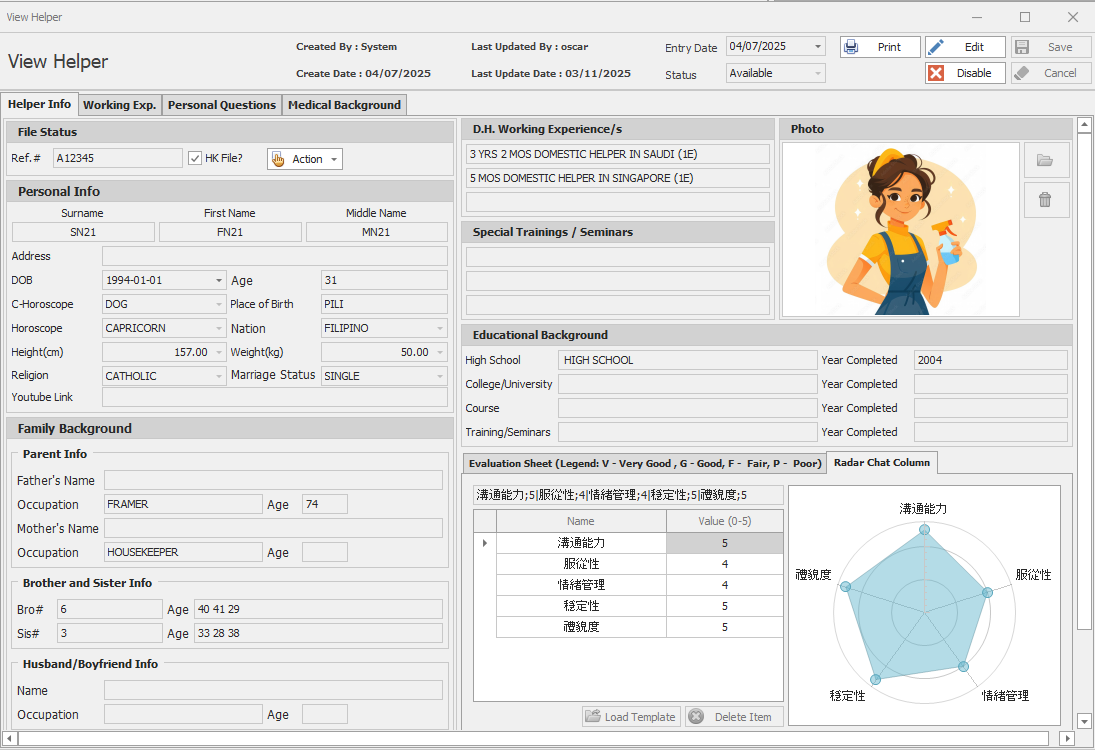Click the Load Template folder icon
The width and height of the screenshot is (1095, 750).
pos(593,717)
